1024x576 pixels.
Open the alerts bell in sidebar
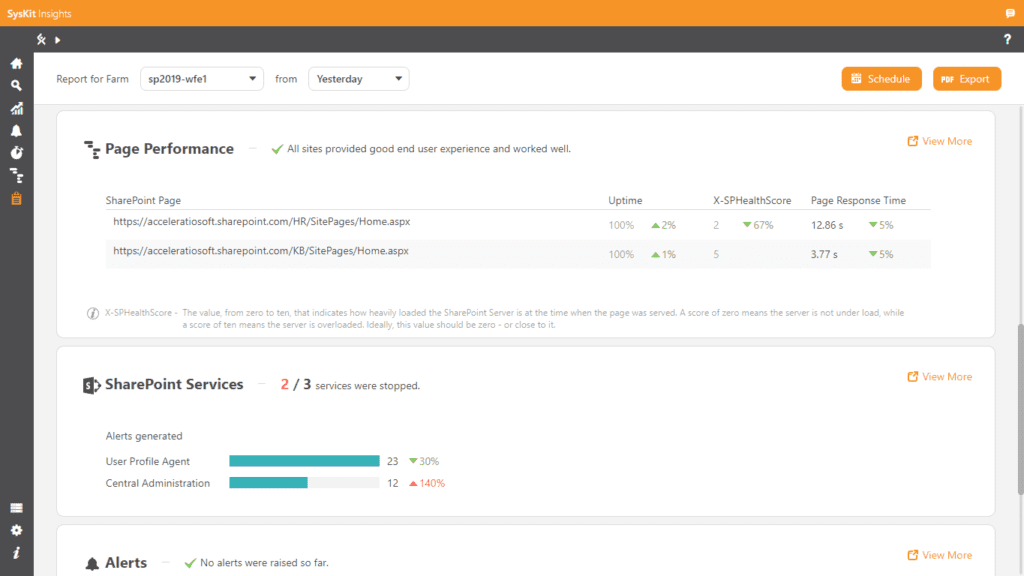[16, 131]
